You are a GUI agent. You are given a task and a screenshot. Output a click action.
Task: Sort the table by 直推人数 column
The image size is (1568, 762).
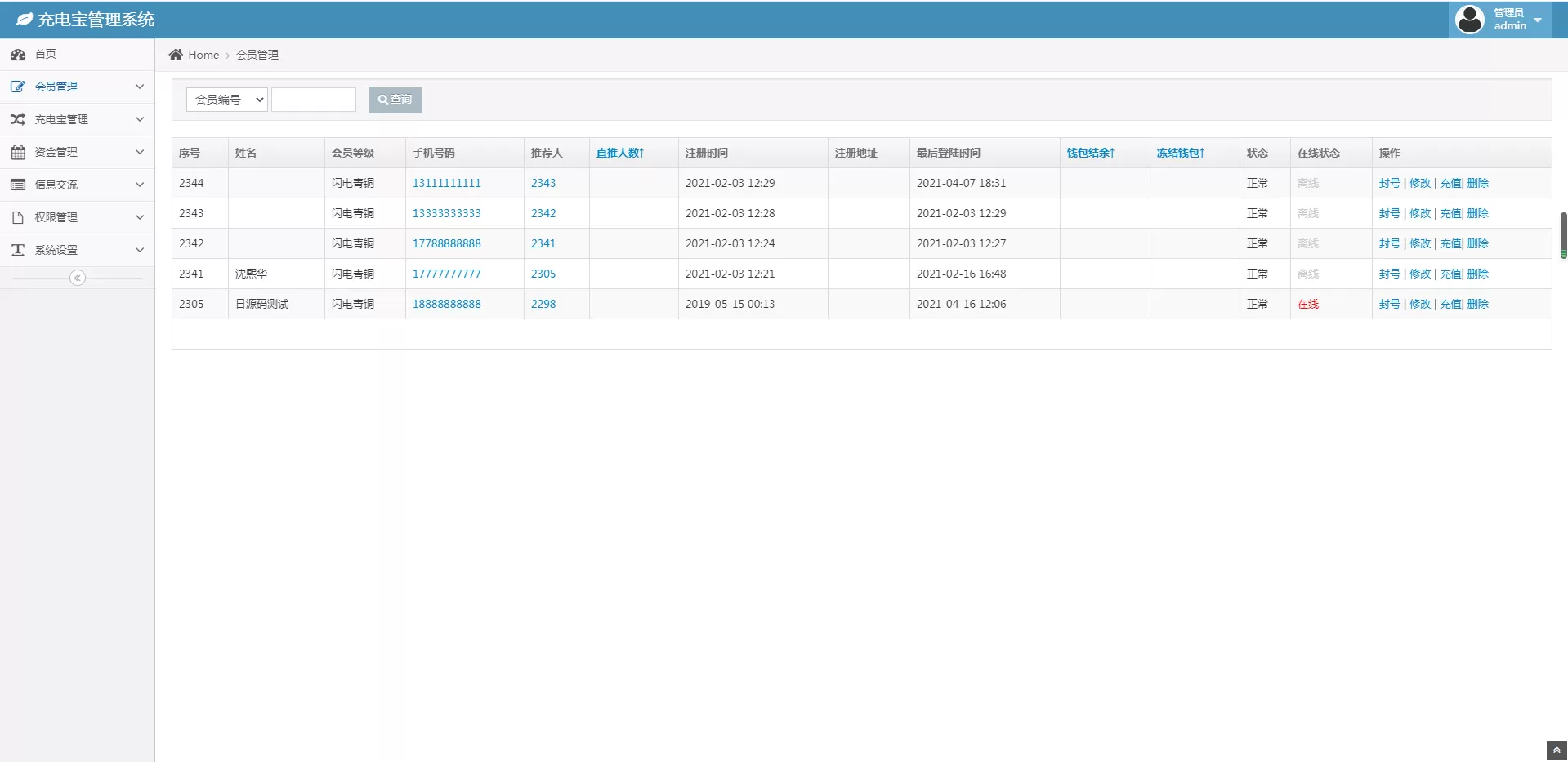tap(619, 153)
